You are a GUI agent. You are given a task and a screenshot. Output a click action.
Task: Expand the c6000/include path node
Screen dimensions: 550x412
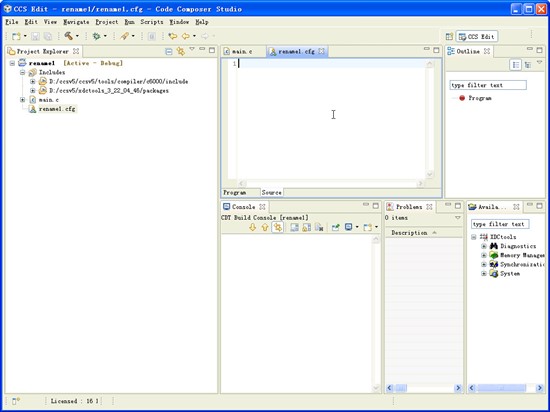click(33, 82)
